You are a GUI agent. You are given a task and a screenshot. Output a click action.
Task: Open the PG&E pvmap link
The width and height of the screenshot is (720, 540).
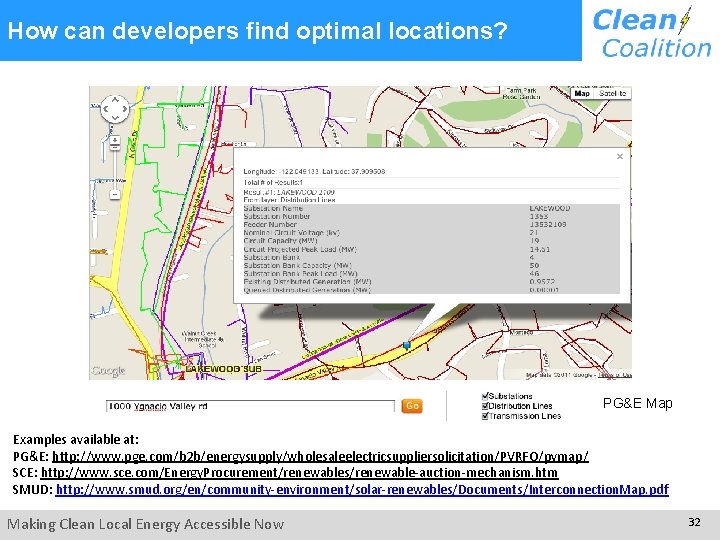pos(320,456)
